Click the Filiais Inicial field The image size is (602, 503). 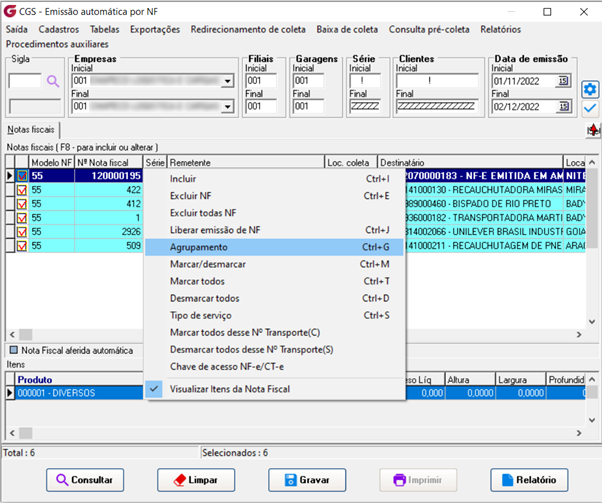click(261, 81)
